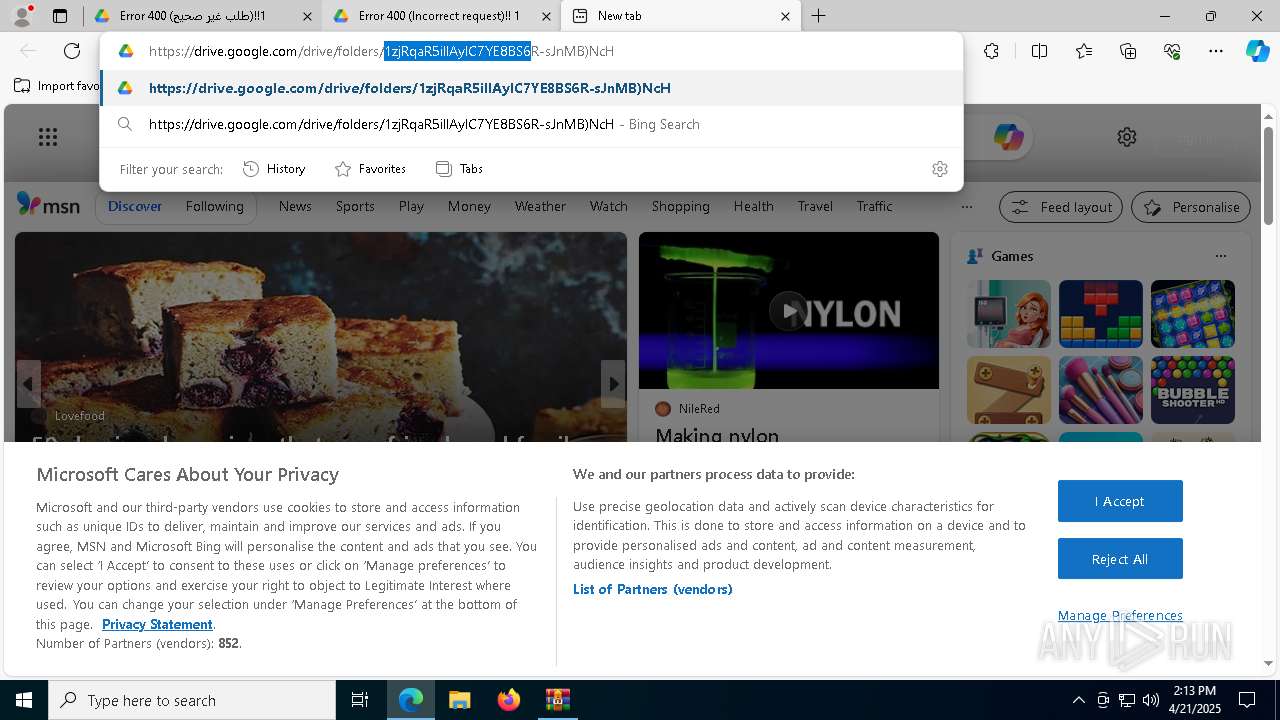Open the Shopping category
The width and height of the screenshot is (1280, 720).
tap(680, 206)
